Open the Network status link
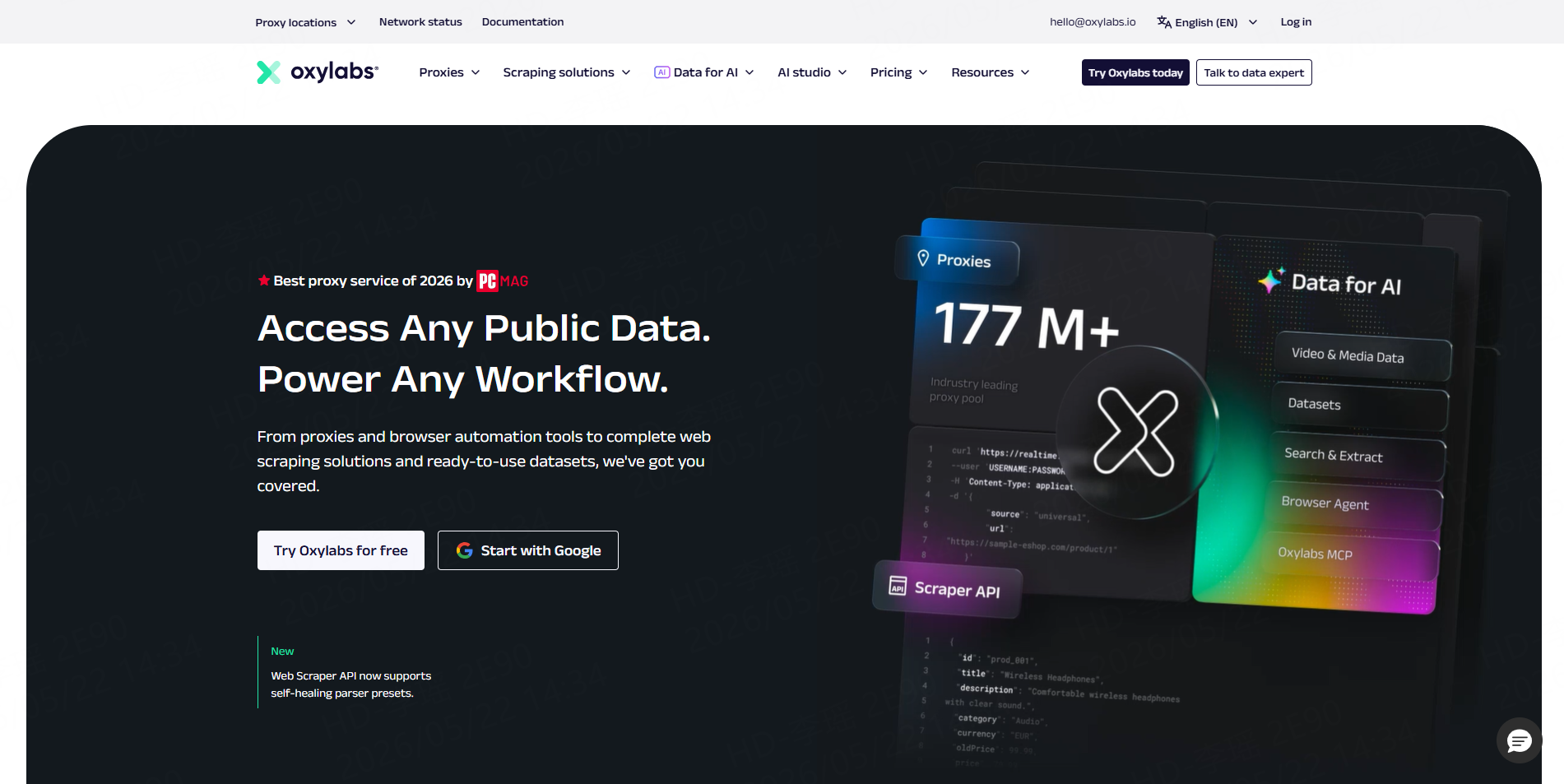Viewport: 1564px width, 784px height. pyautogui.click(x=420, y=22)
